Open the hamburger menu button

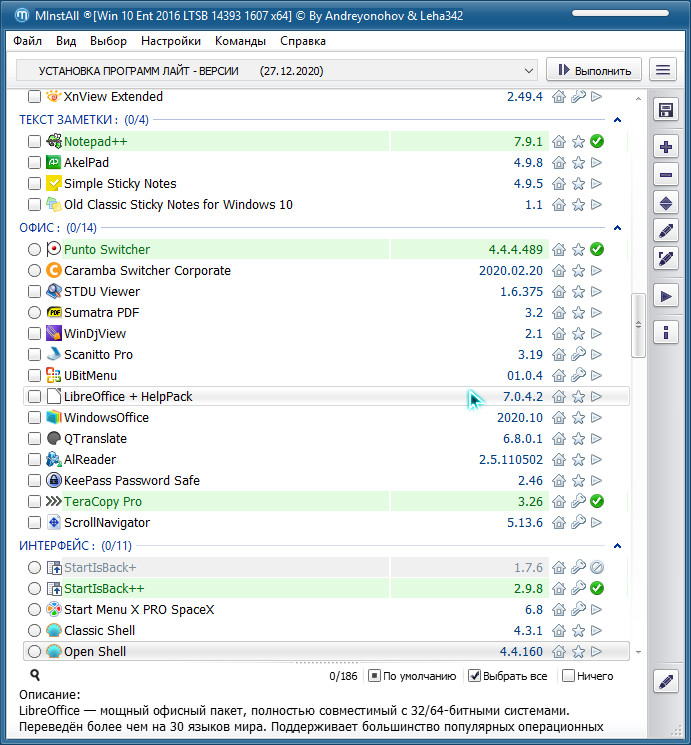click(662, 70)
